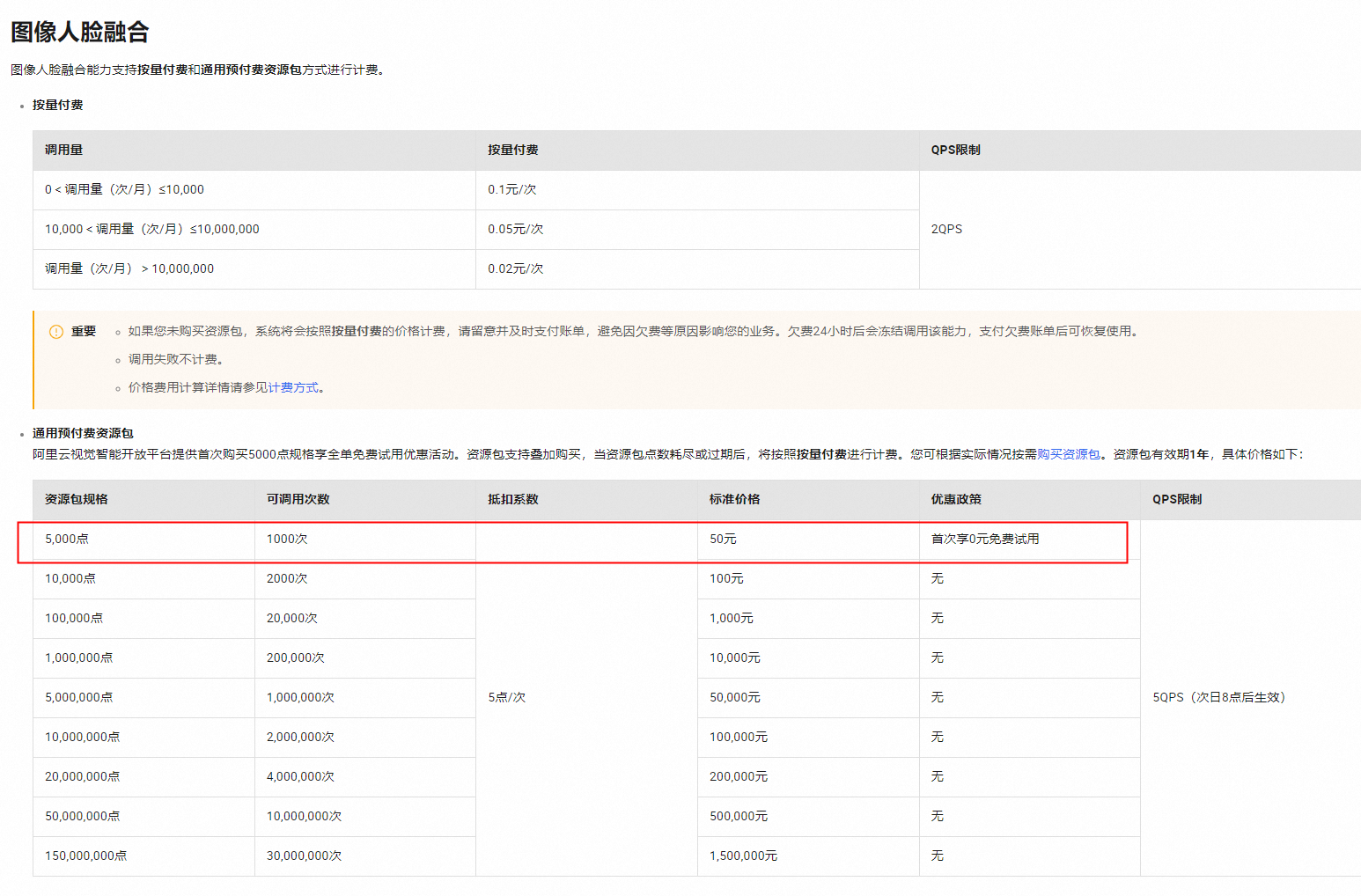This screenshot has width=1361, height=896.
Task: Click the 图像人脸融合 page heading
Action: (80, 32)
